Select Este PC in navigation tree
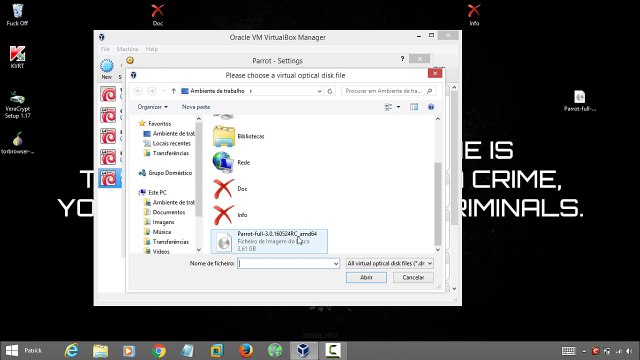Viewport: 640px width, 360px height. 153,192
